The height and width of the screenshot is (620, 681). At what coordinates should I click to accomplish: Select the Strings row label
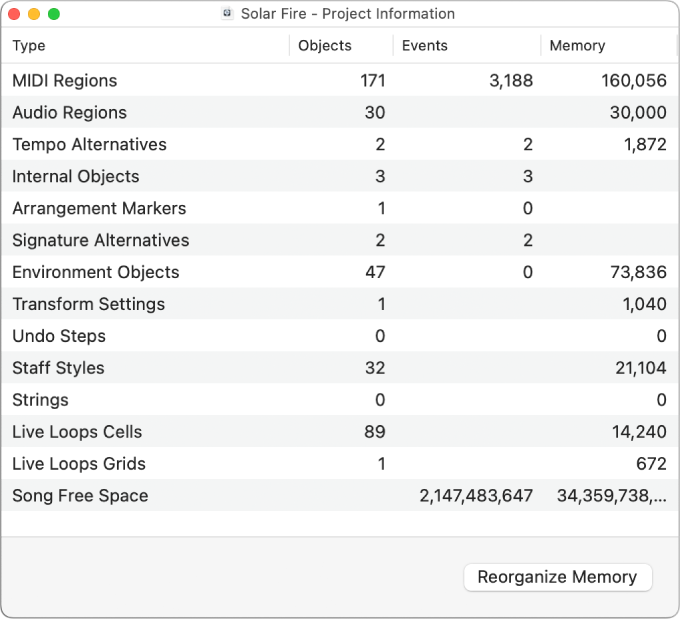pos(40,400)
